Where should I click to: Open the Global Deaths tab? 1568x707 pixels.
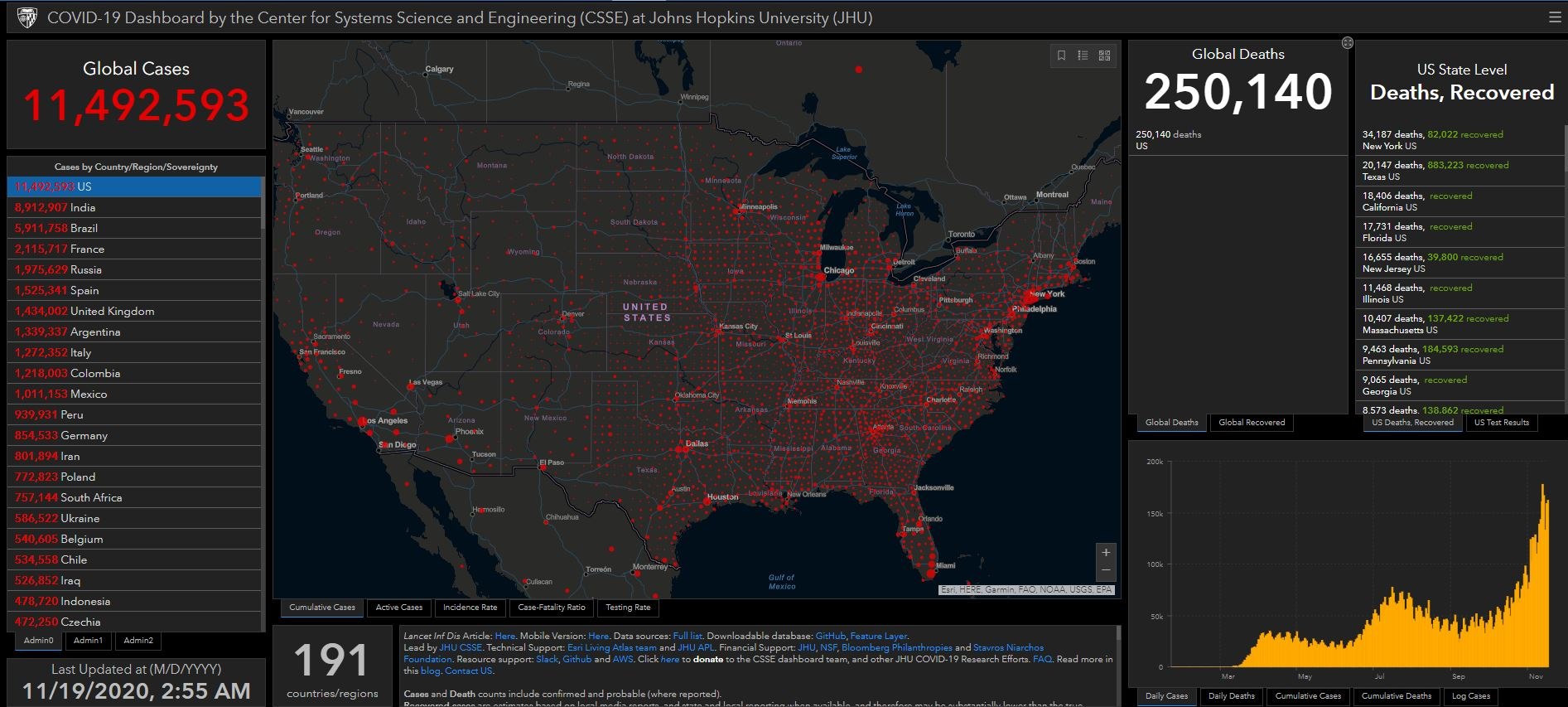[x=1172, y=423]
